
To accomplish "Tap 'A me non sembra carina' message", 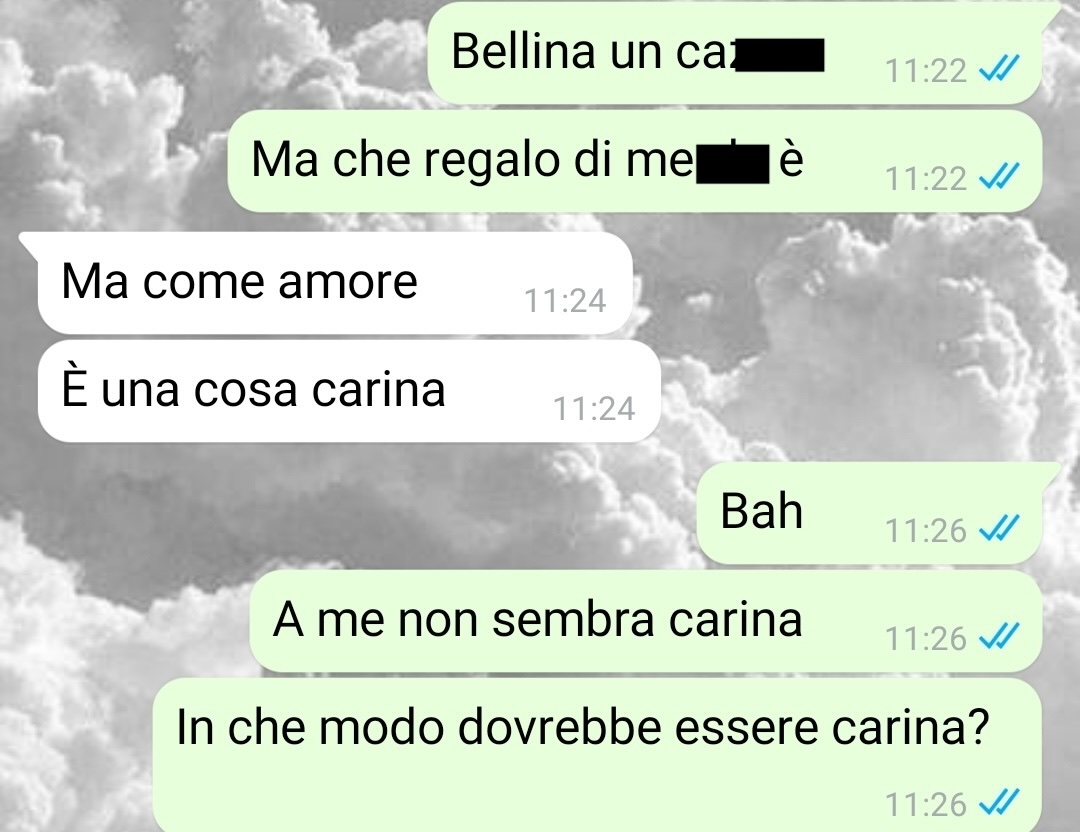I will pyautogui.click(x=645, y=621).
